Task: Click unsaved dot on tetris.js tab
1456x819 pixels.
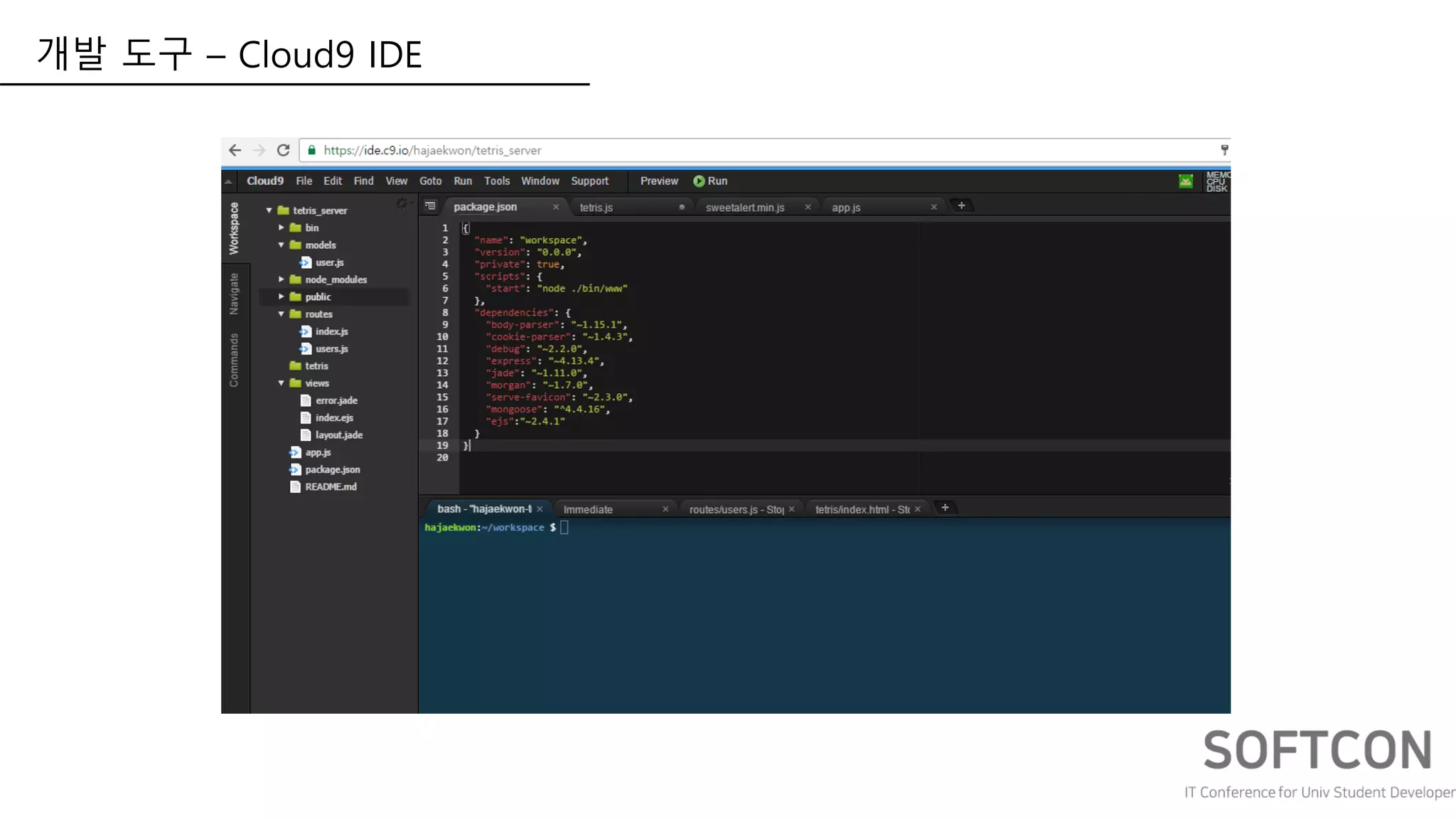Action: 682,207
